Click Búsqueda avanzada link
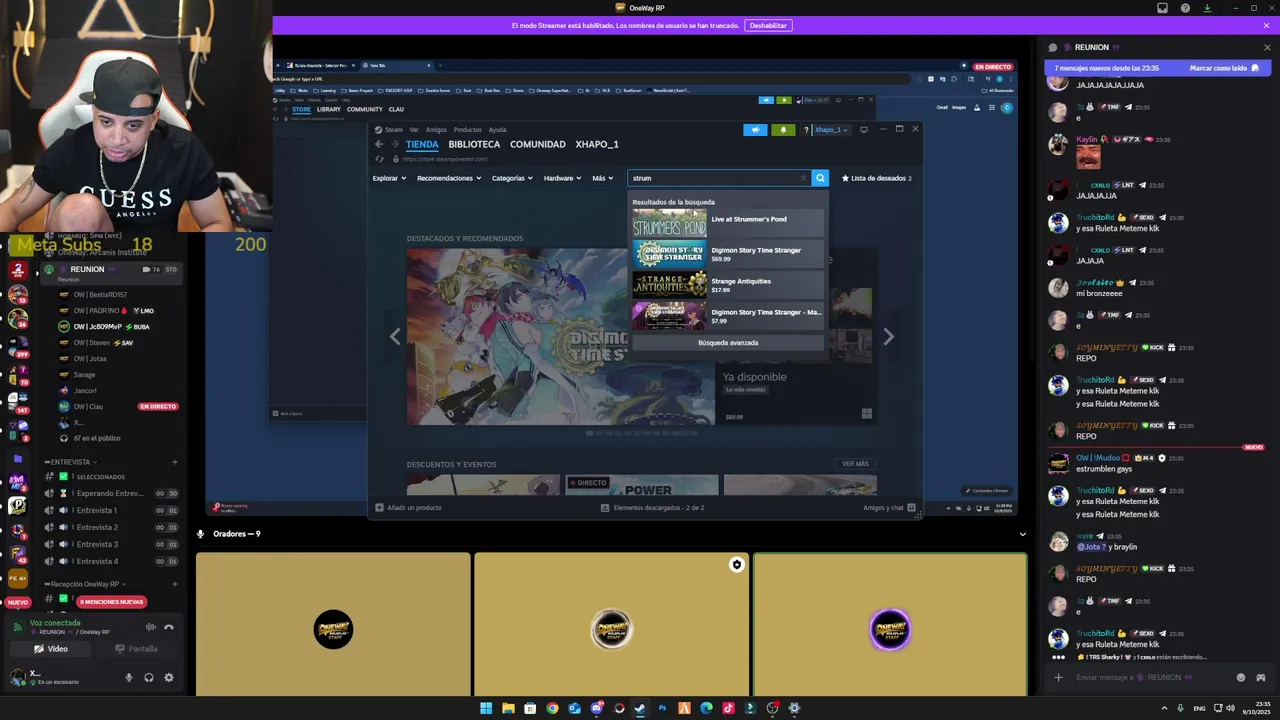 pyautogui.click(x=728, y=343)
